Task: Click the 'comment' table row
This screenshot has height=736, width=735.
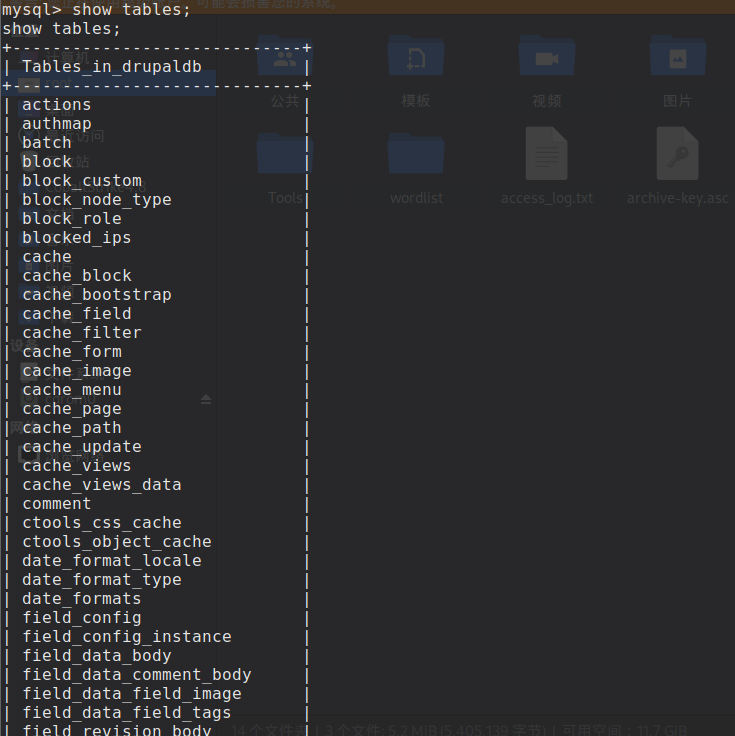Action: pos(156,504)
